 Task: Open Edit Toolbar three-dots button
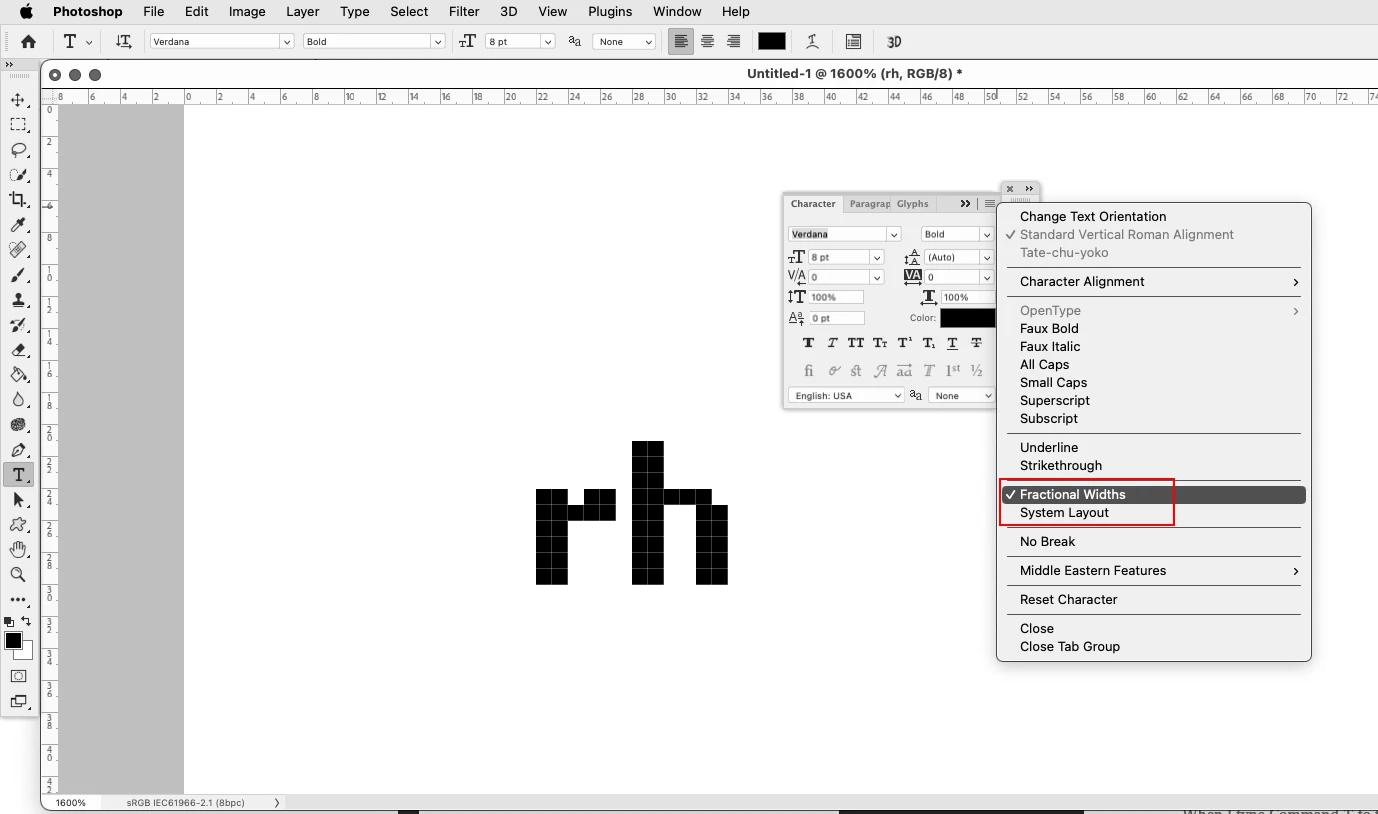tap(18, 600)
